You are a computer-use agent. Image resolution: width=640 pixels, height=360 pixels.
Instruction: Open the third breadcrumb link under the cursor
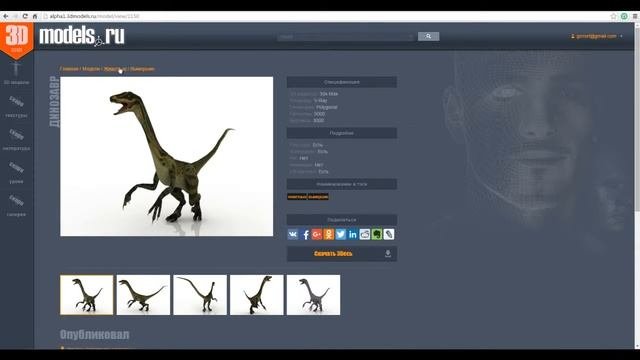[115, 69]
